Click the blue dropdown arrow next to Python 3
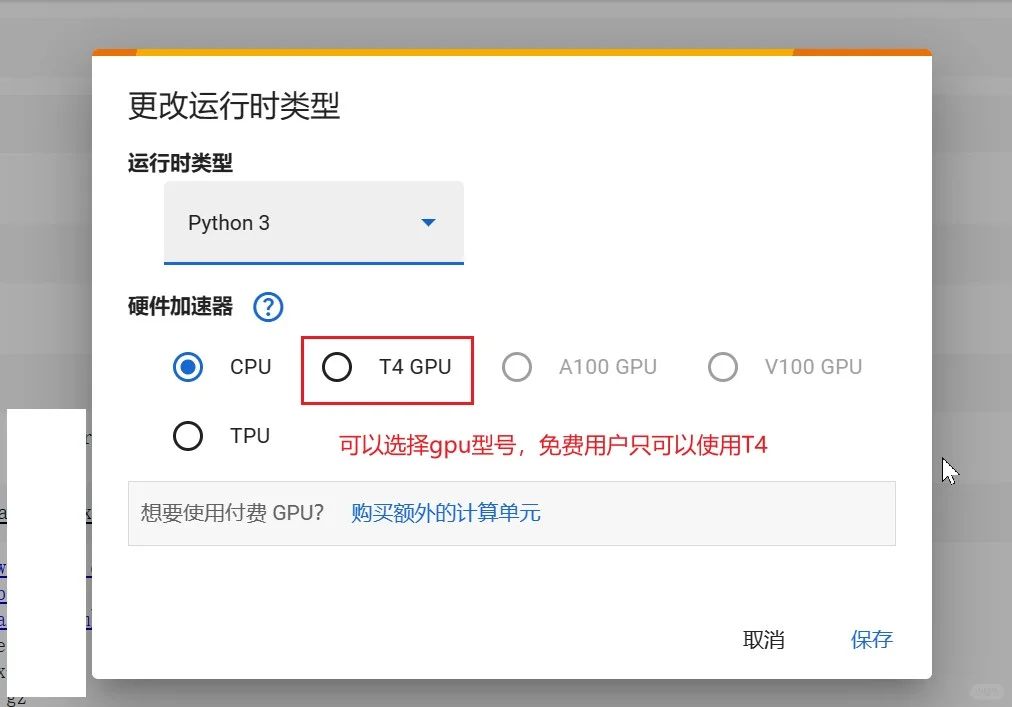1012x707 pixels. [428, 223]
